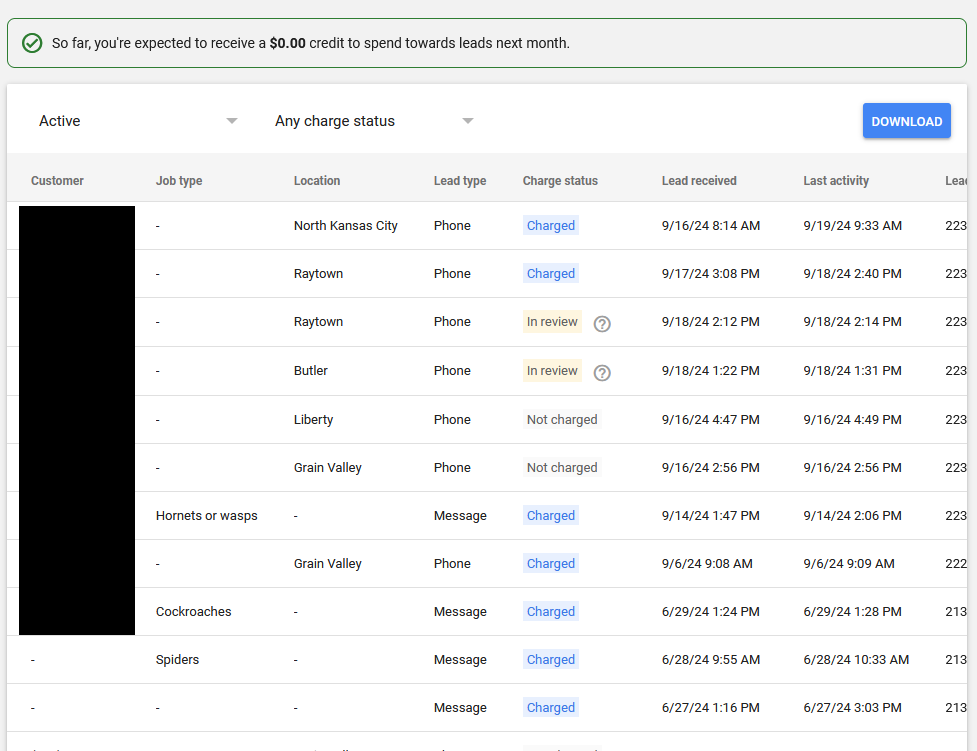This screenshot has height=751, width=977.
Task: Click the Not charged label on the Liberty lead
Action: (x=561, y=419)
